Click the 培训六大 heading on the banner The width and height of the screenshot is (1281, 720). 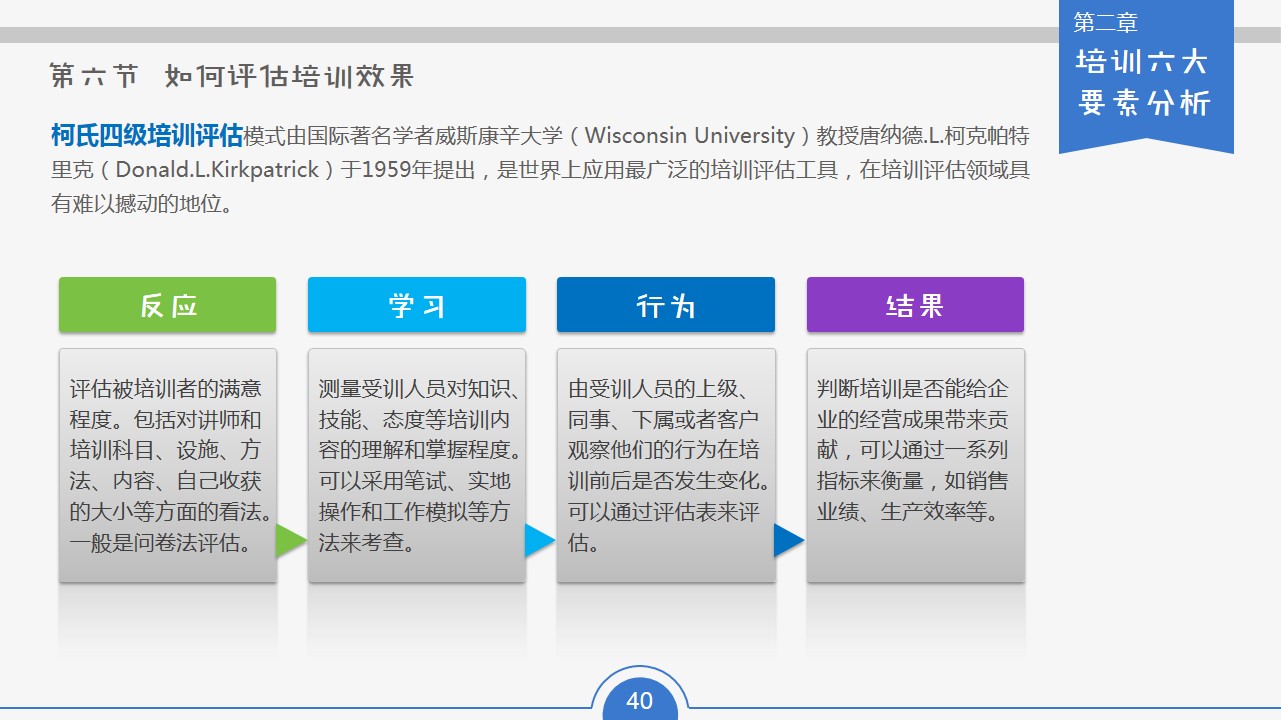1142,62
